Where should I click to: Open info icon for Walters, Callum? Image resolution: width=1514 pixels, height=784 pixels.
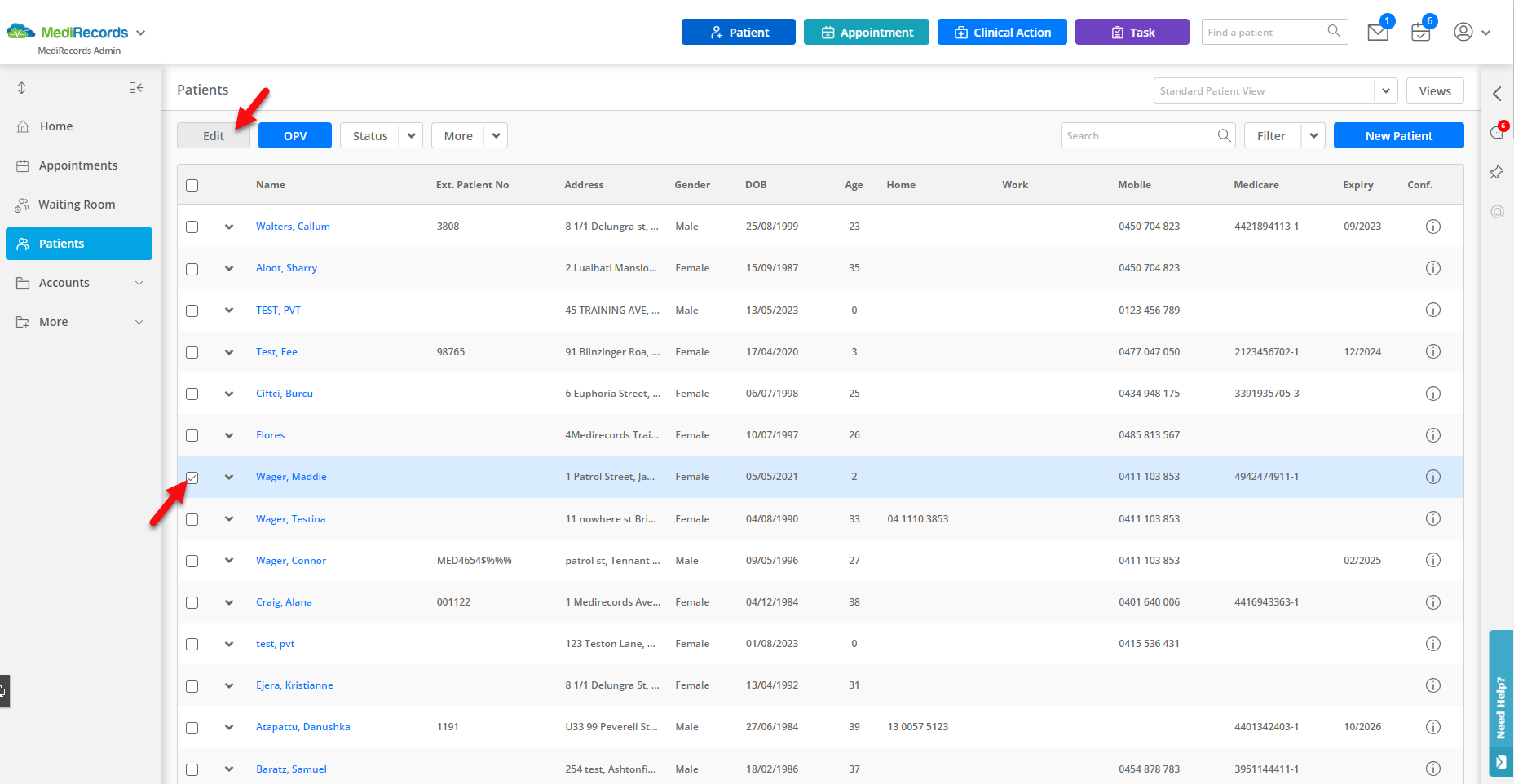(1432, 227)
